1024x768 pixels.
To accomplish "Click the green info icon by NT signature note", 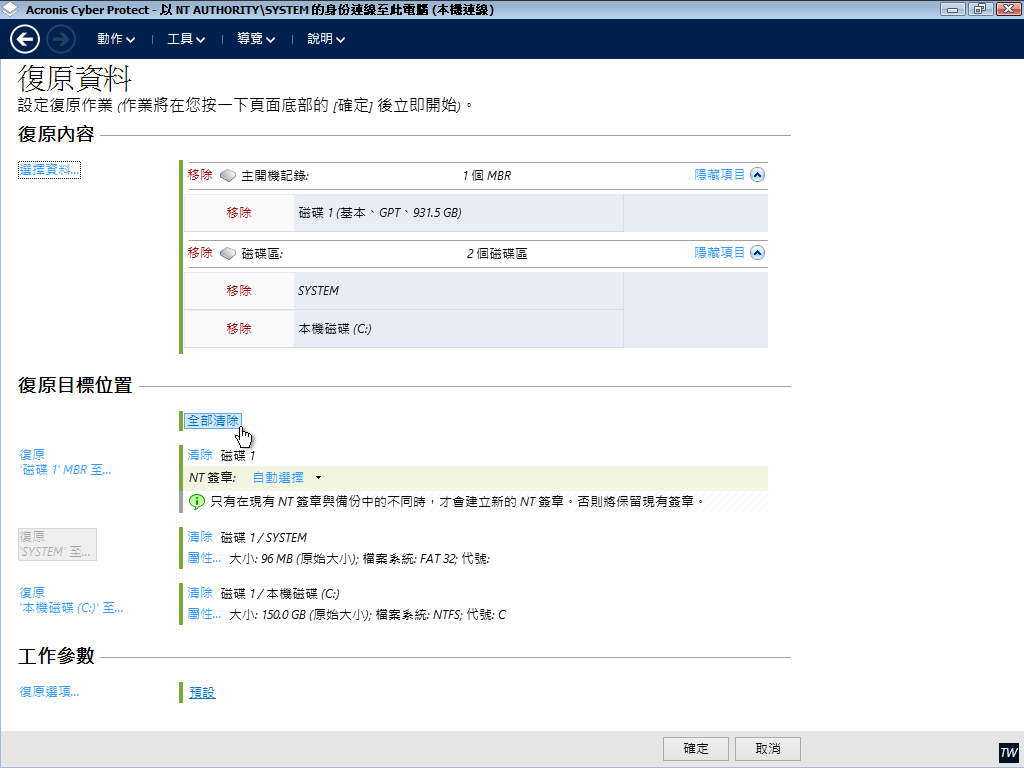I will 197,500.
